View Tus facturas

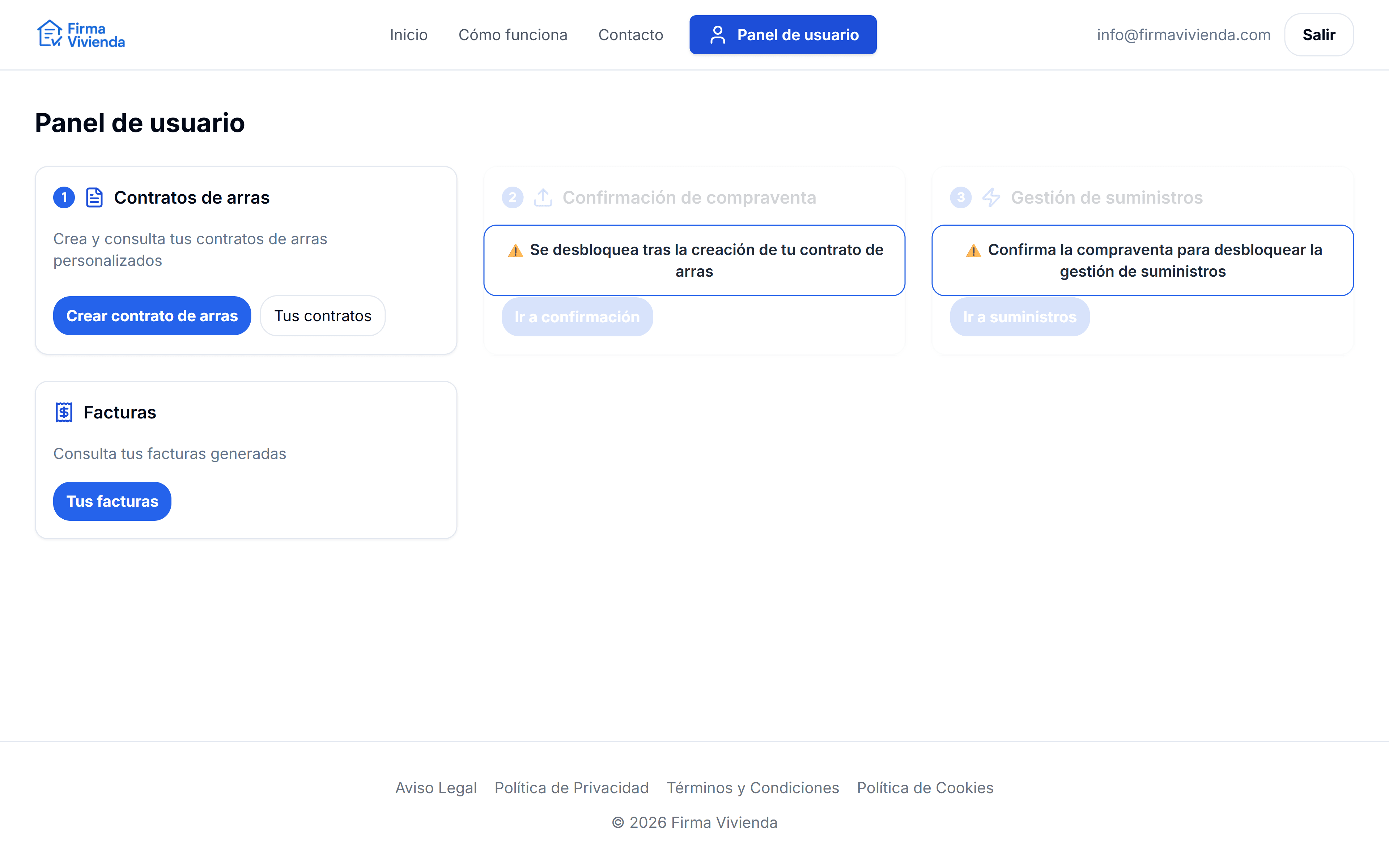point(112,501)
